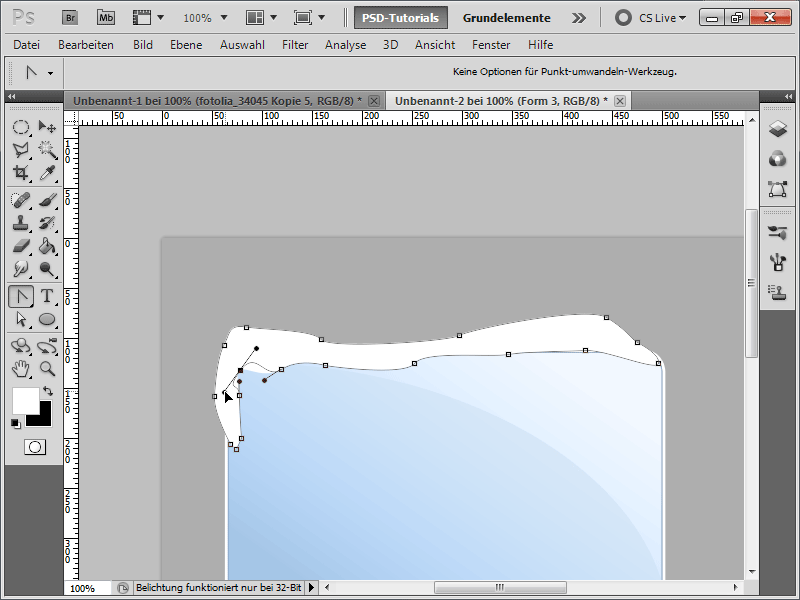Choose the Brush tool
The image size is (800, 600).
[47, 200]
